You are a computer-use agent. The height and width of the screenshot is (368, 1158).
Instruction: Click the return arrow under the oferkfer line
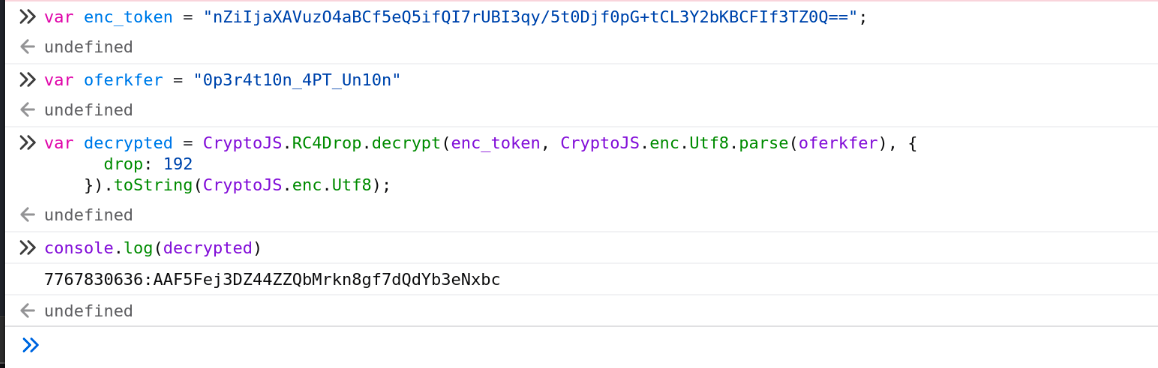pyautogui.click(x=28, y=110)
